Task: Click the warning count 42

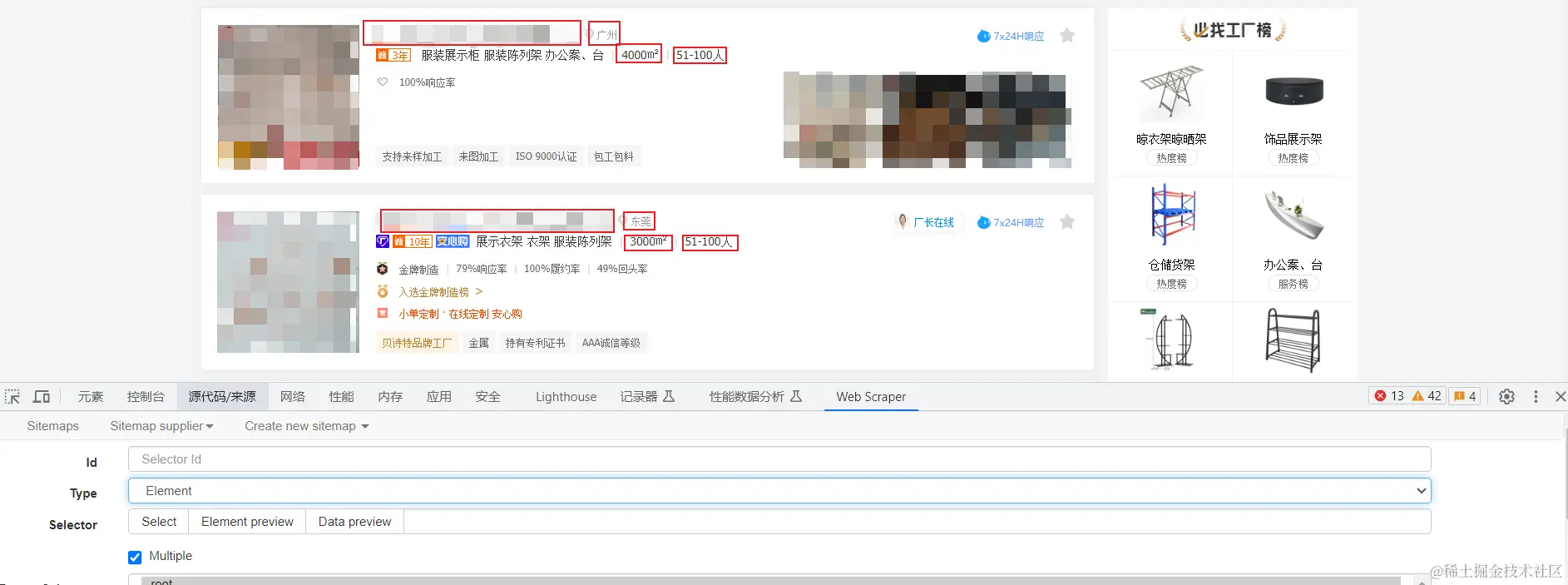Action: point(1427,396)
